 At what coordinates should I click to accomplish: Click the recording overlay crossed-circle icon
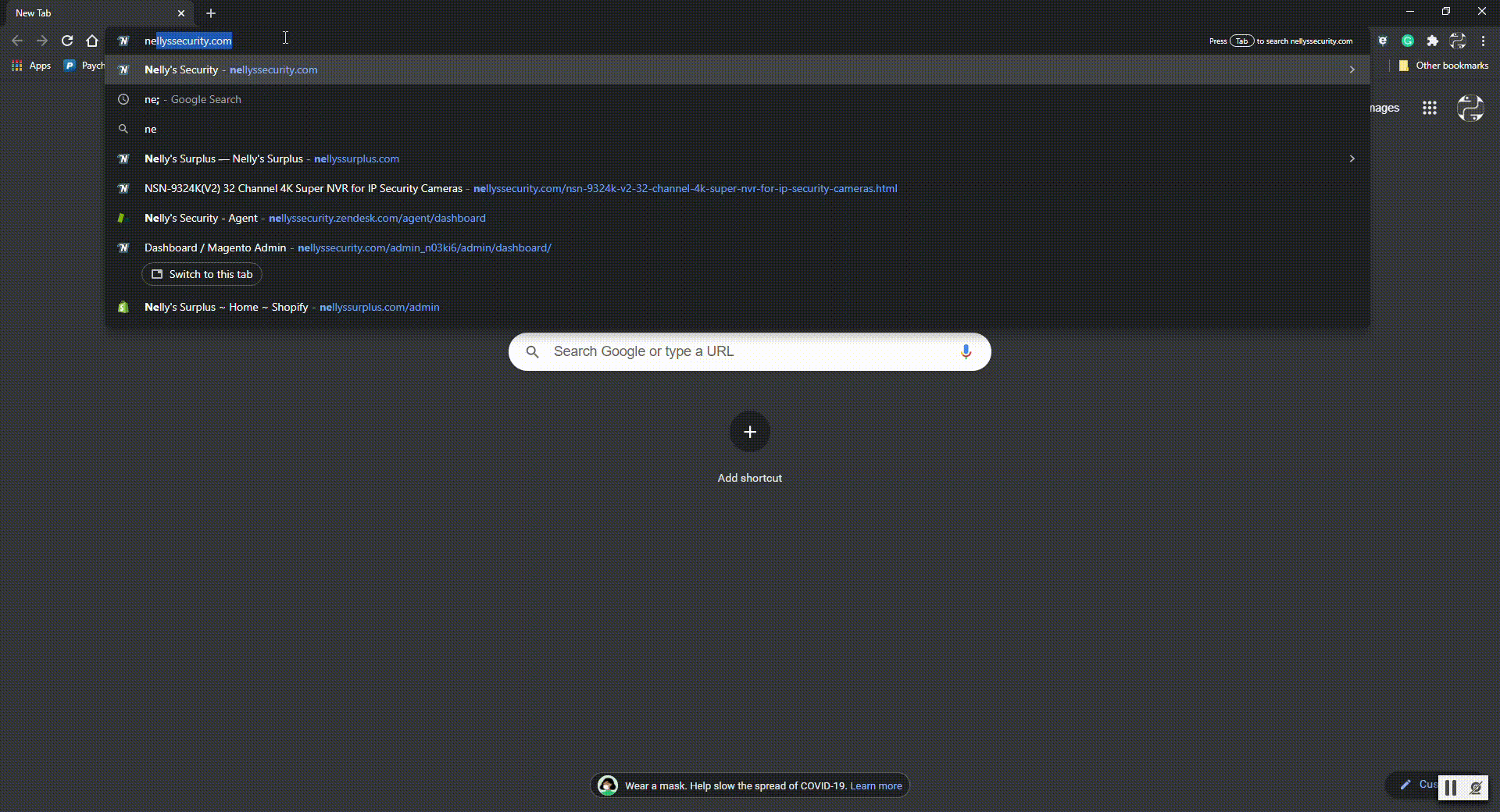[x=1476, y=788]
